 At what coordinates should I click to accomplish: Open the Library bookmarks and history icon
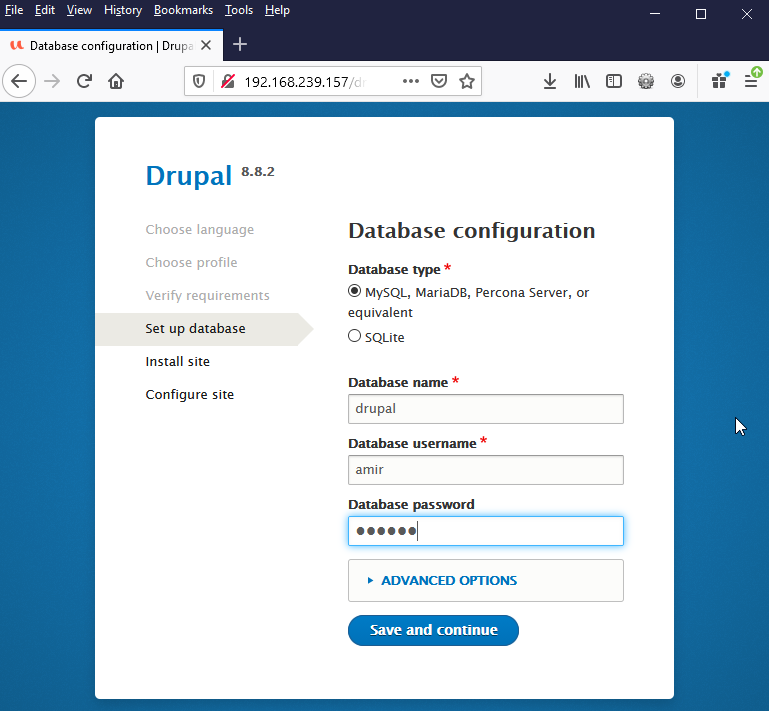[x=582, y=81]
